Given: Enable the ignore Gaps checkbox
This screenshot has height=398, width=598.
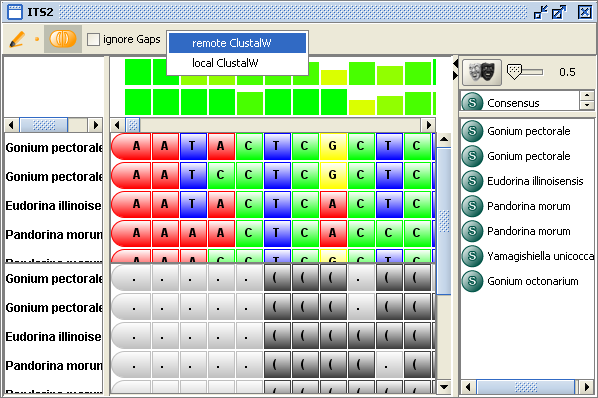Looking at the screenshot, I should click(93, 39).
